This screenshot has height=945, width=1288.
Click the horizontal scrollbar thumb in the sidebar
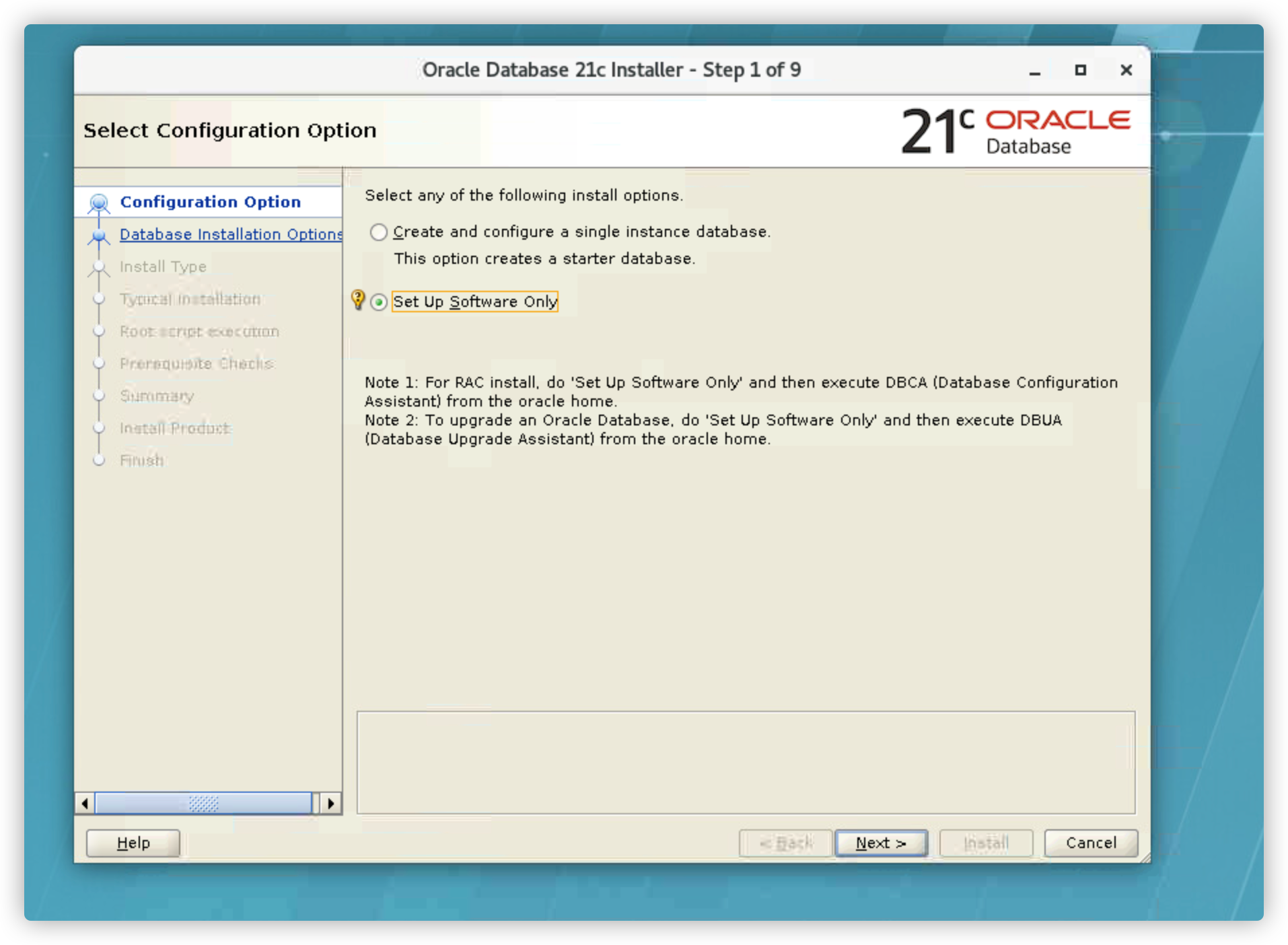[204, 804]
